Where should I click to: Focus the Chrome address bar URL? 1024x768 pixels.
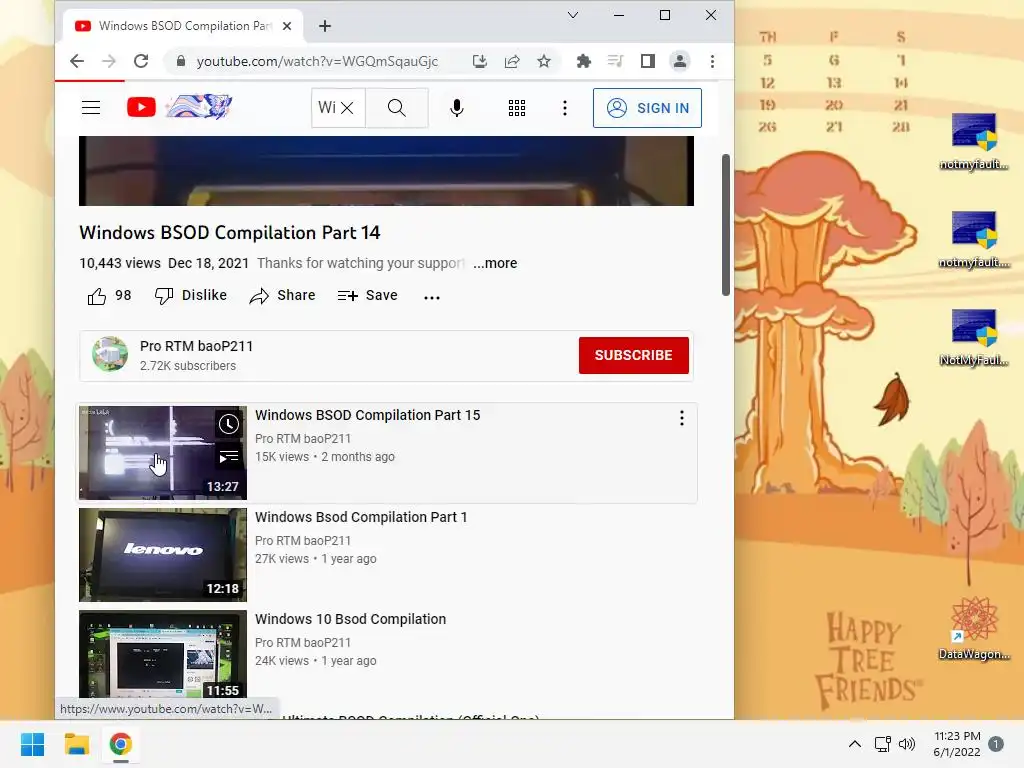pos(317,61)
